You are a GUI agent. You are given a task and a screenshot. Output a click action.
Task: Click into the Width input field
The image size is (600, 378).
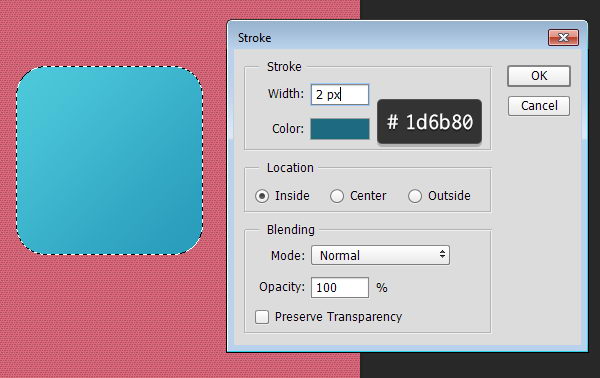click(340, 94)
